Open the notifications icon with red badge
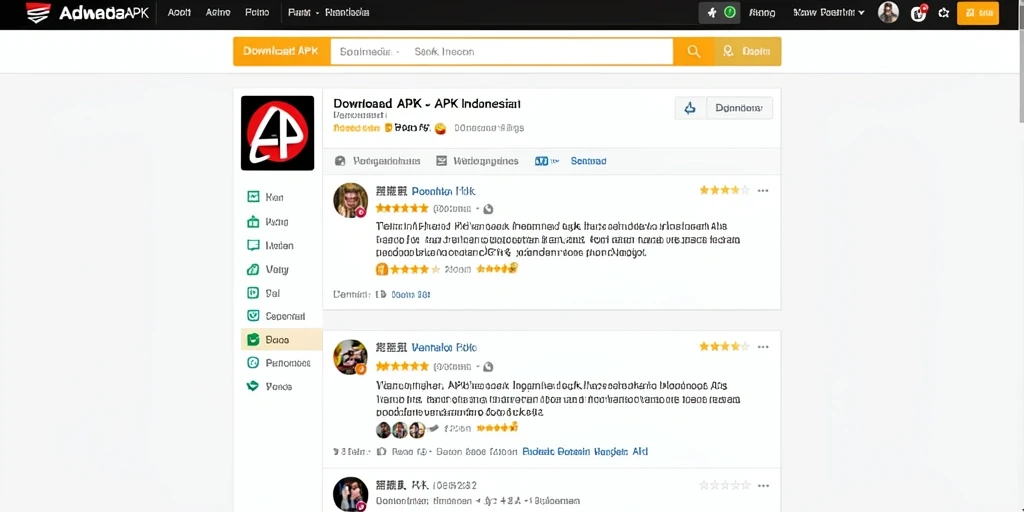1024x512 pixels. tap(918, 12)
